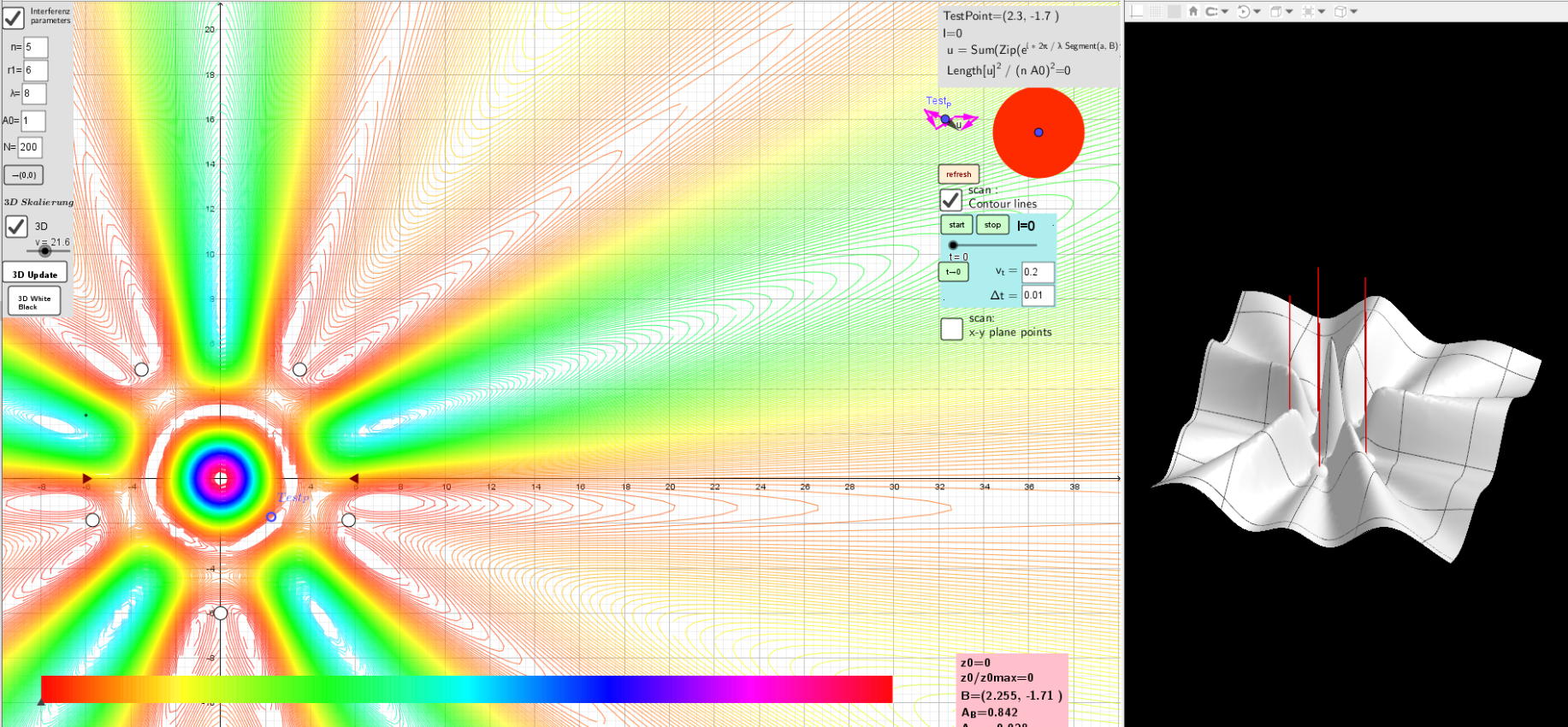Click the clipping box icon
This screenshot has height=727, width=1568.
1308,11
